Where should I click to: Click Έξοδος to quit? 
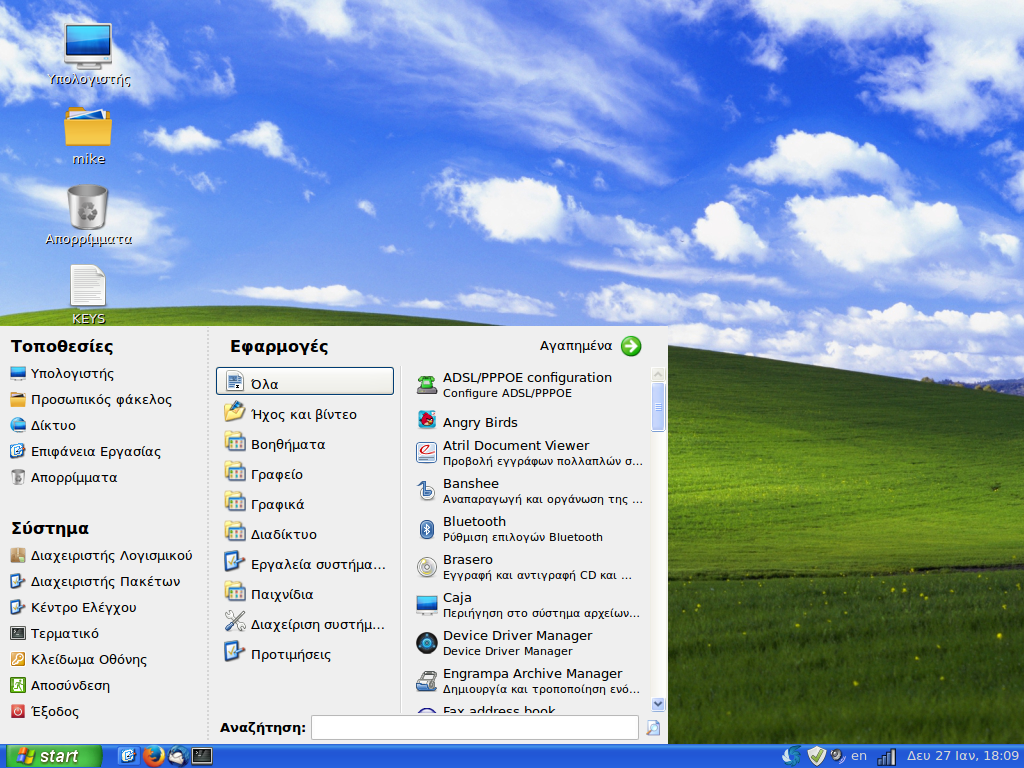tap(45, 711)
